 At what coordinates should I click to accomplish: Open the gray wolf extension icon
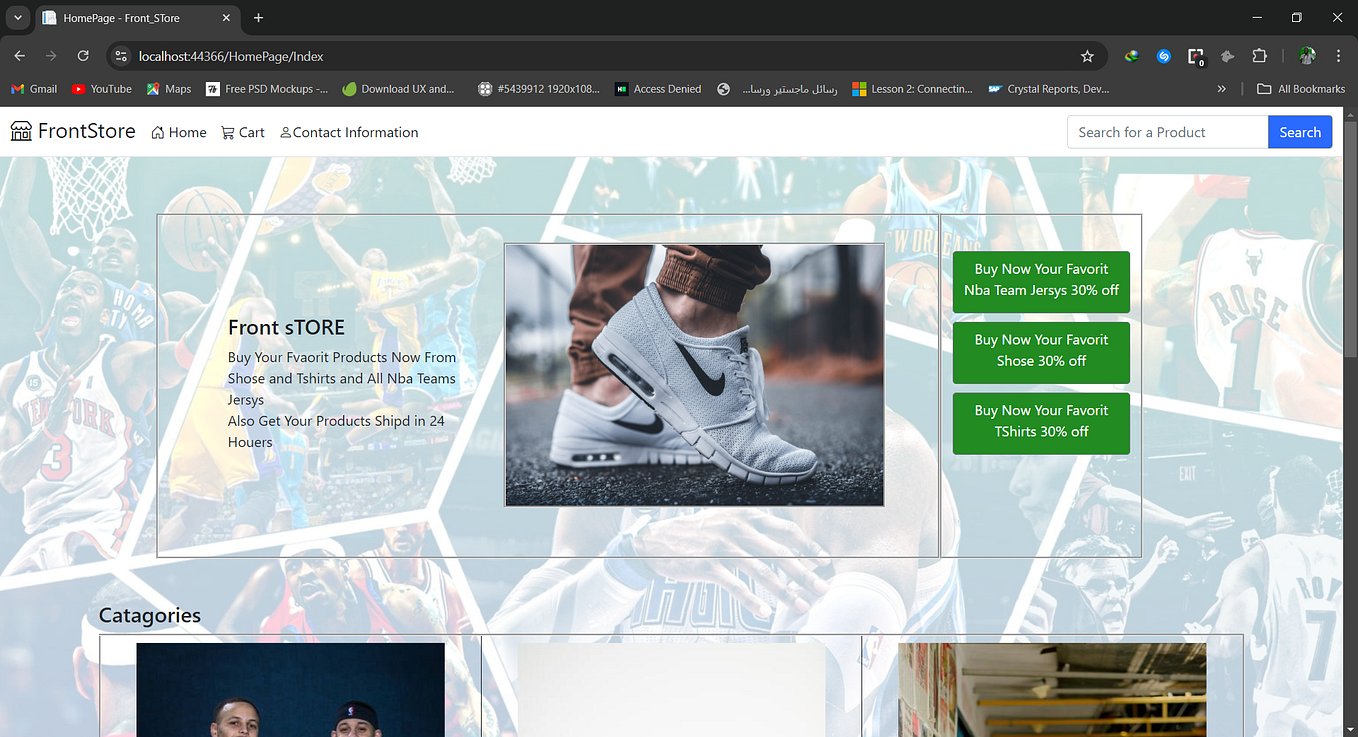(x=1227, y=56)
